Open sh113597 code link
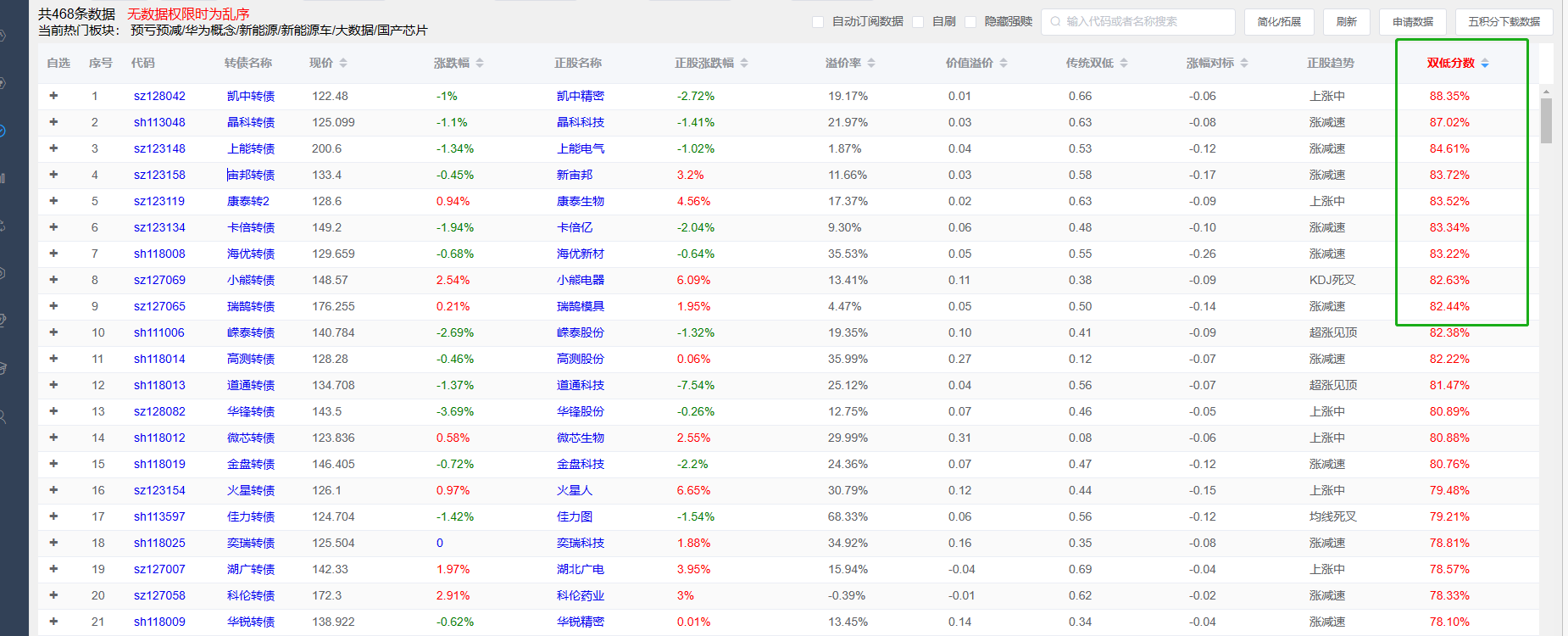This screenshot has height=636, width=1568. coord(159,516)
